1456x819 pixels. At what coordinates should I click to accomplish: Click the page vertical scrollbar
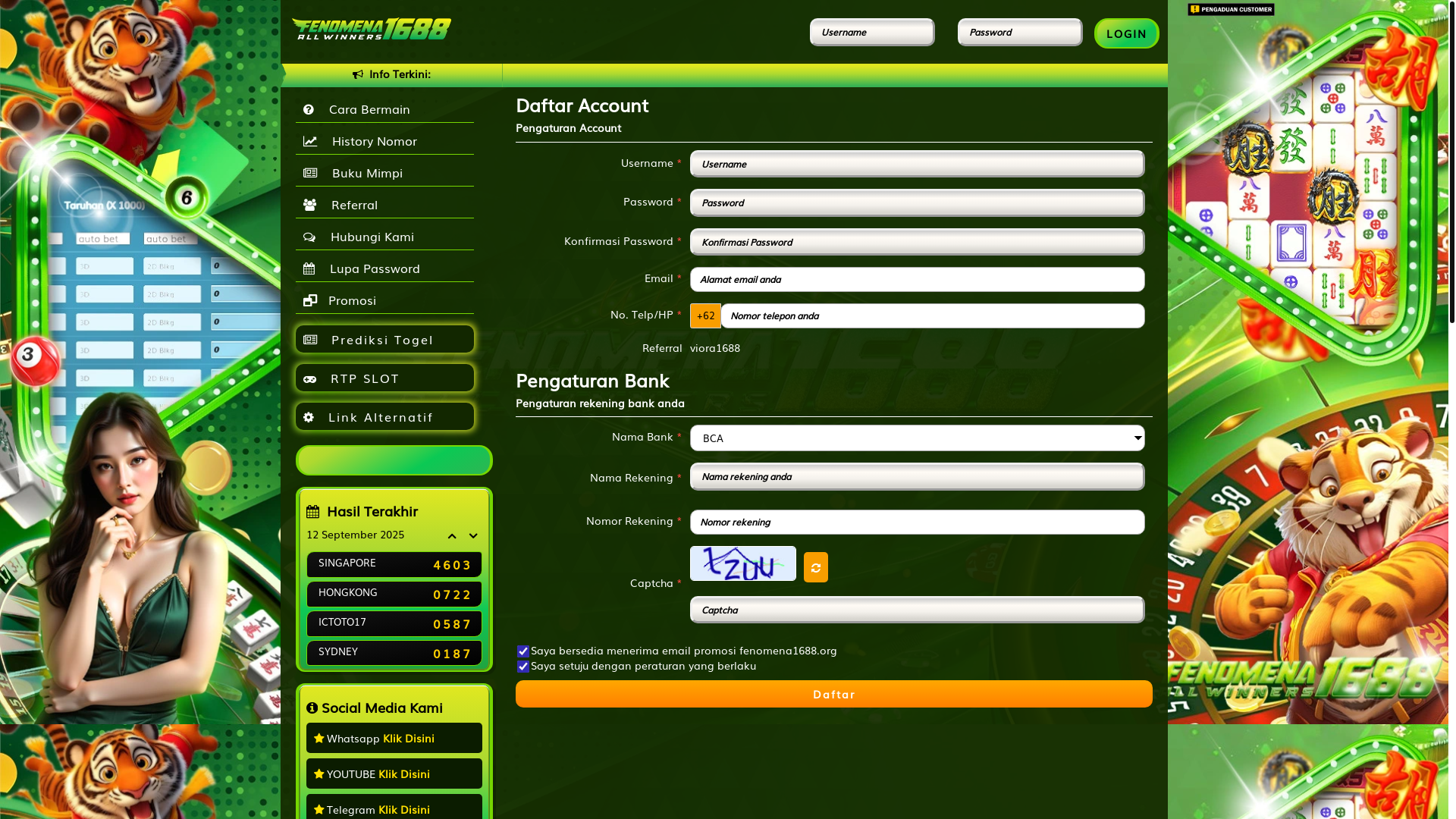[1451, 163]
